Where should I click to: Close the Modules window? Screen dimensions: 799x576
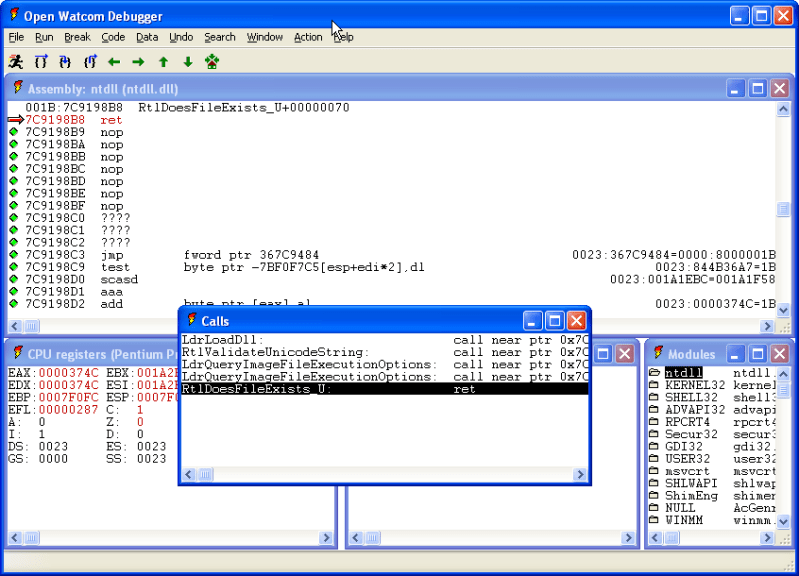pos(780,354)
